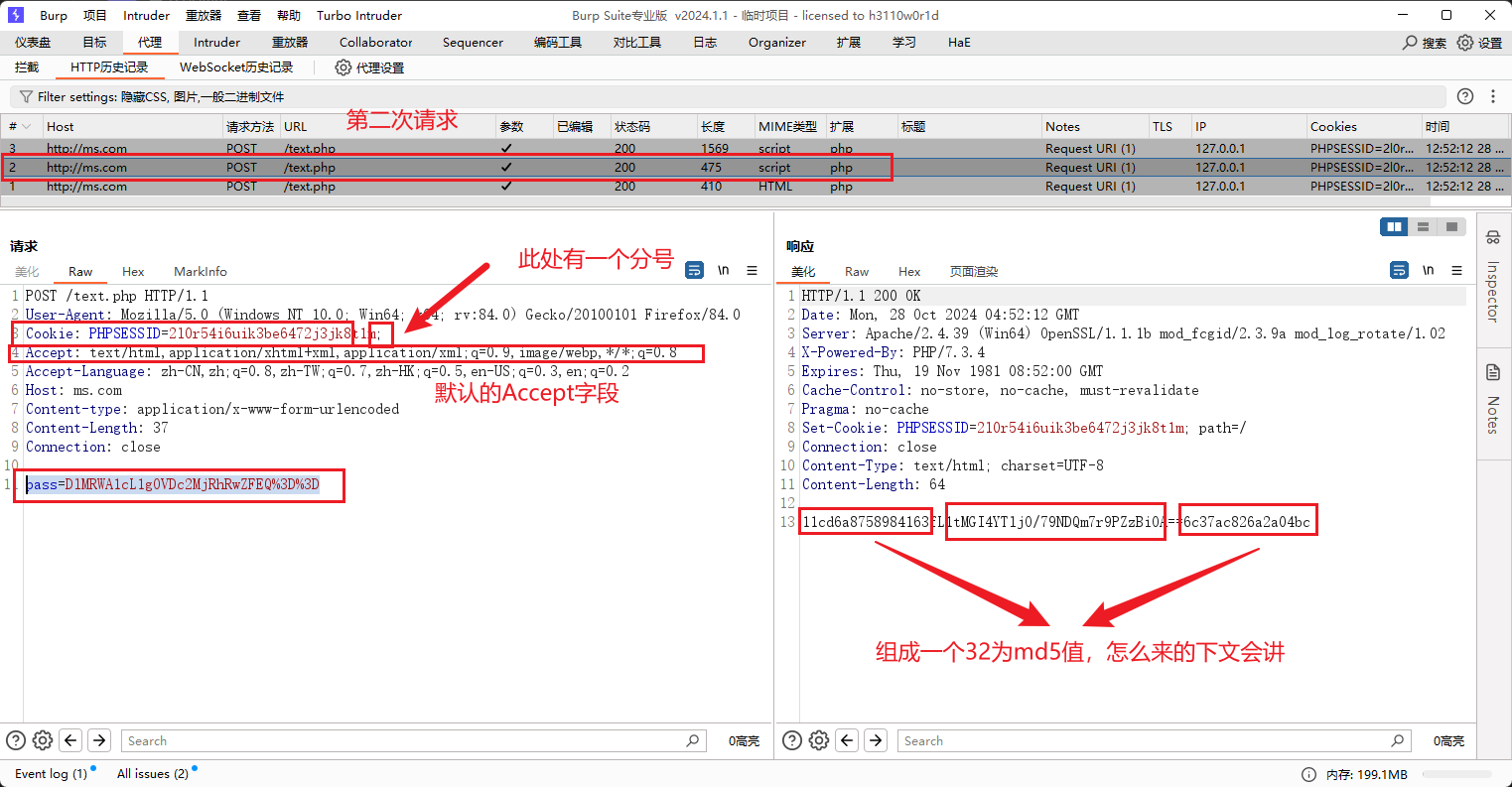Open the All issues (2) link

152,773
